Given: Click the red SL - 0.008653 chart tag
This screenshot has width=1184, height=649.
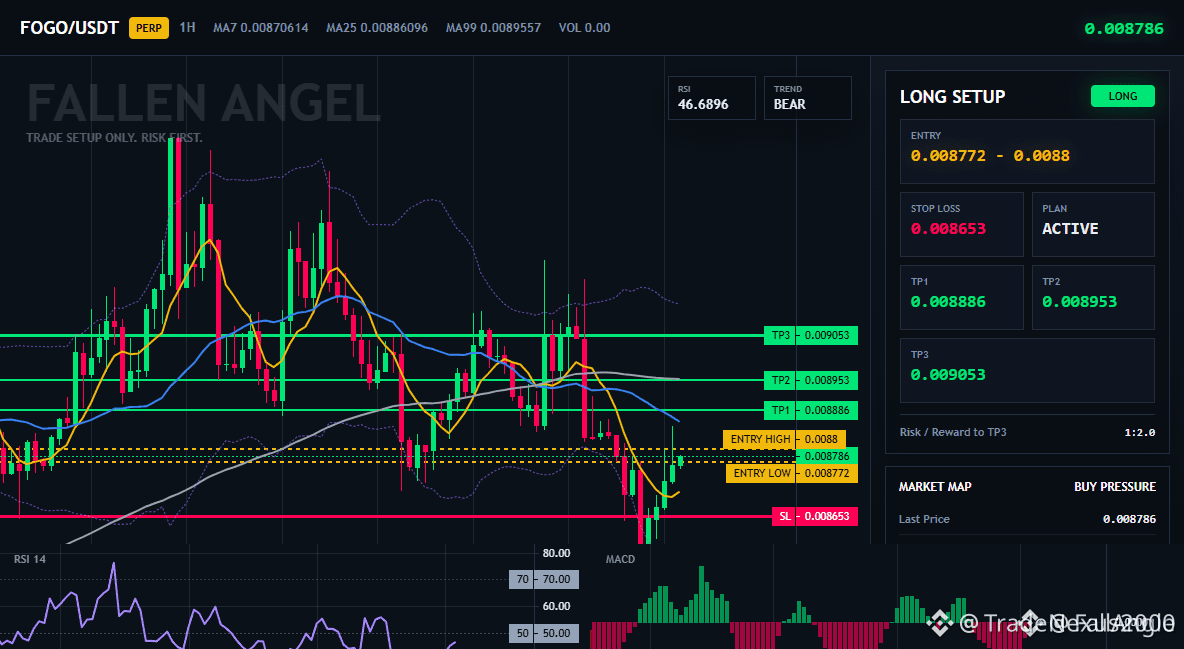Looking at the screenshot, I should pyautogui.click(x=815, y=517).
